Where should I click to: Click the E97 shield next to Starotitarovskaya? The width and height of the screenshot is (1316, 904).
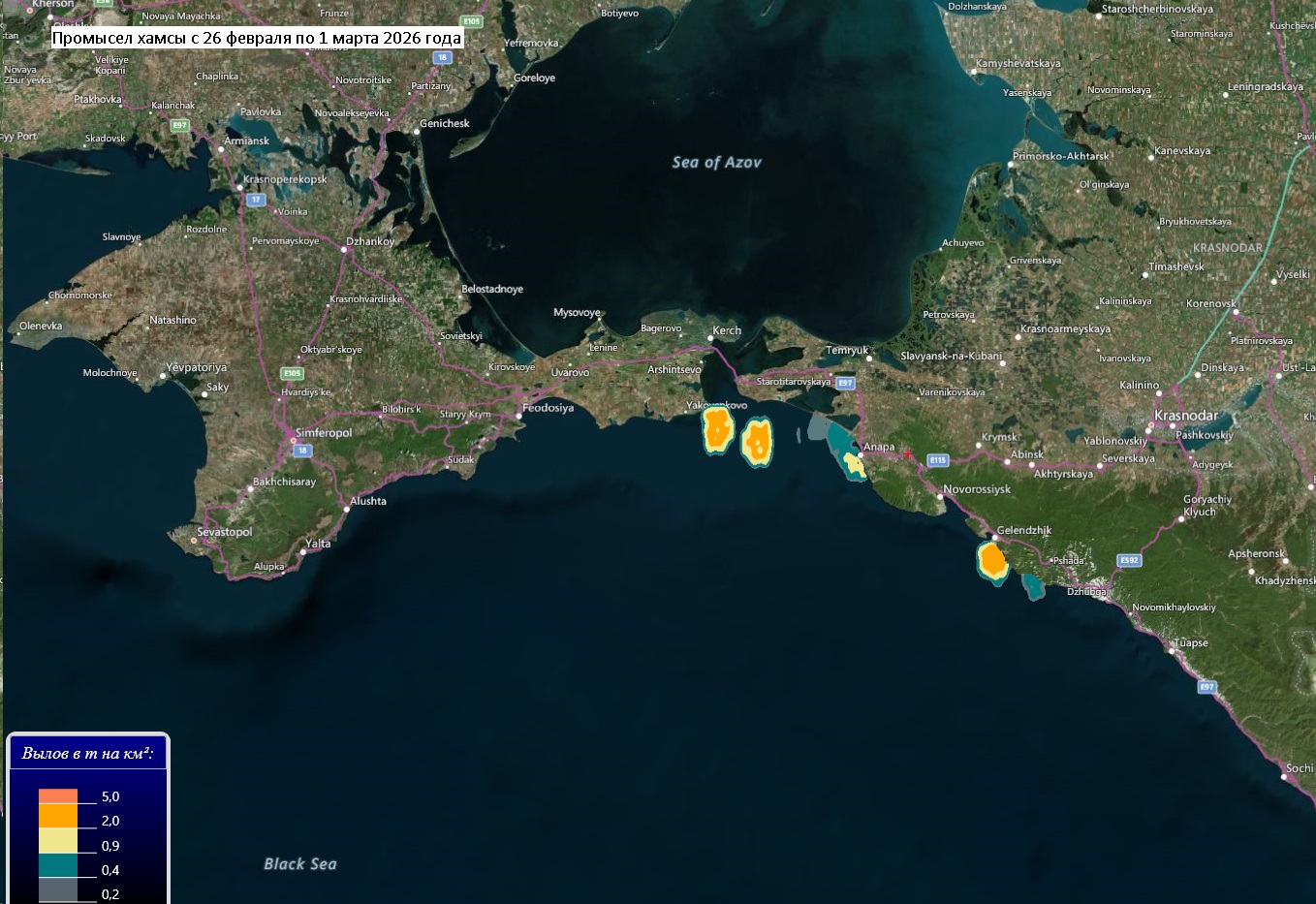[845, 384]
